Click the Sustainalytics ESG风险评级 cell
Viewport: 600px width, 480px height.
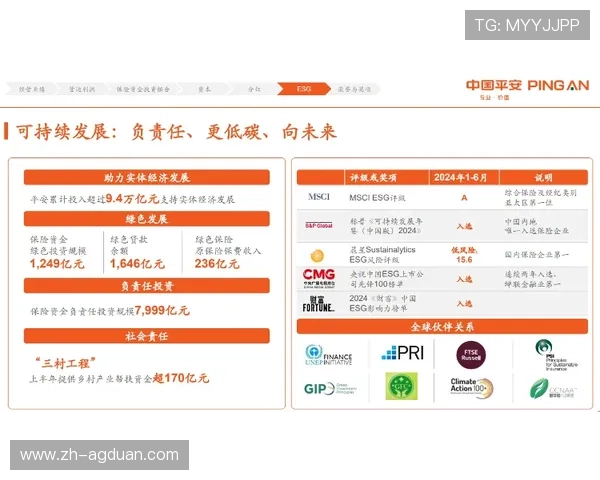[382, 255]
